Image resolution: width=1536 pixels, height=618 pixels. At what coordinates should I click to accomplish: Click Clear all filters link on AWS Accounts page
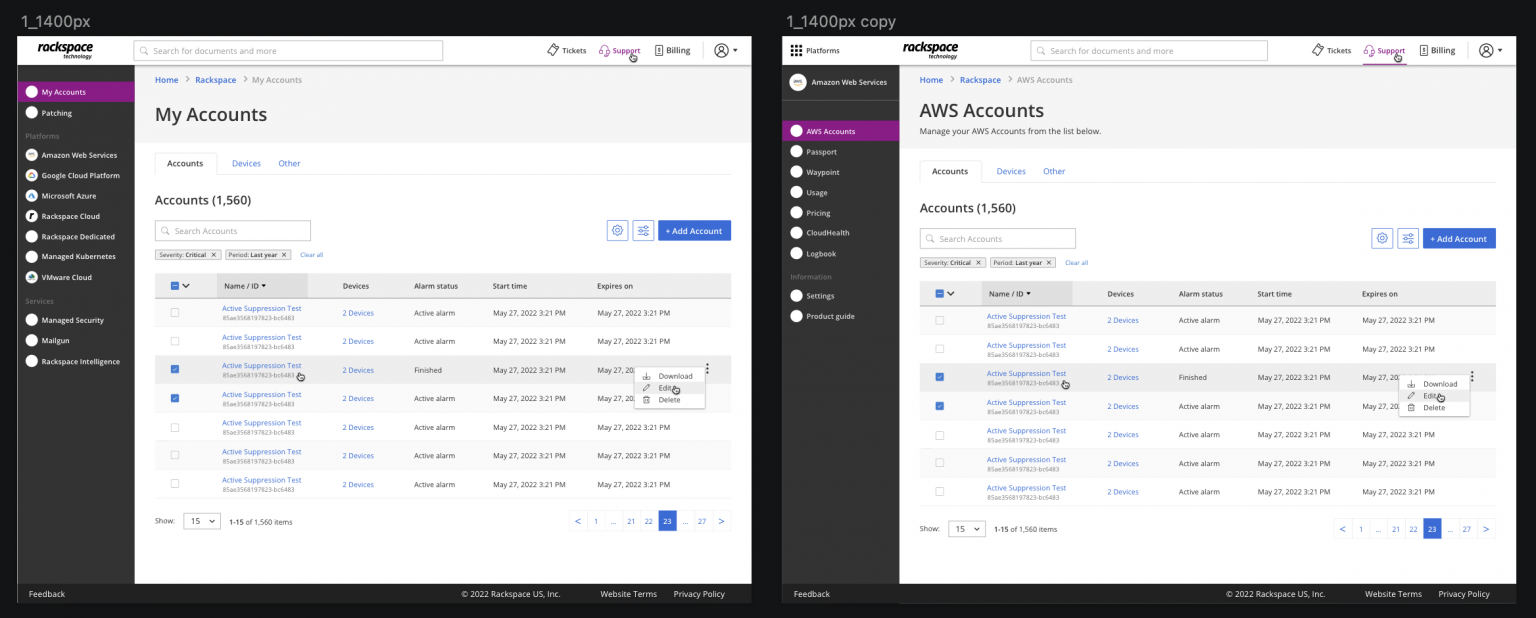coord(1076,263)
